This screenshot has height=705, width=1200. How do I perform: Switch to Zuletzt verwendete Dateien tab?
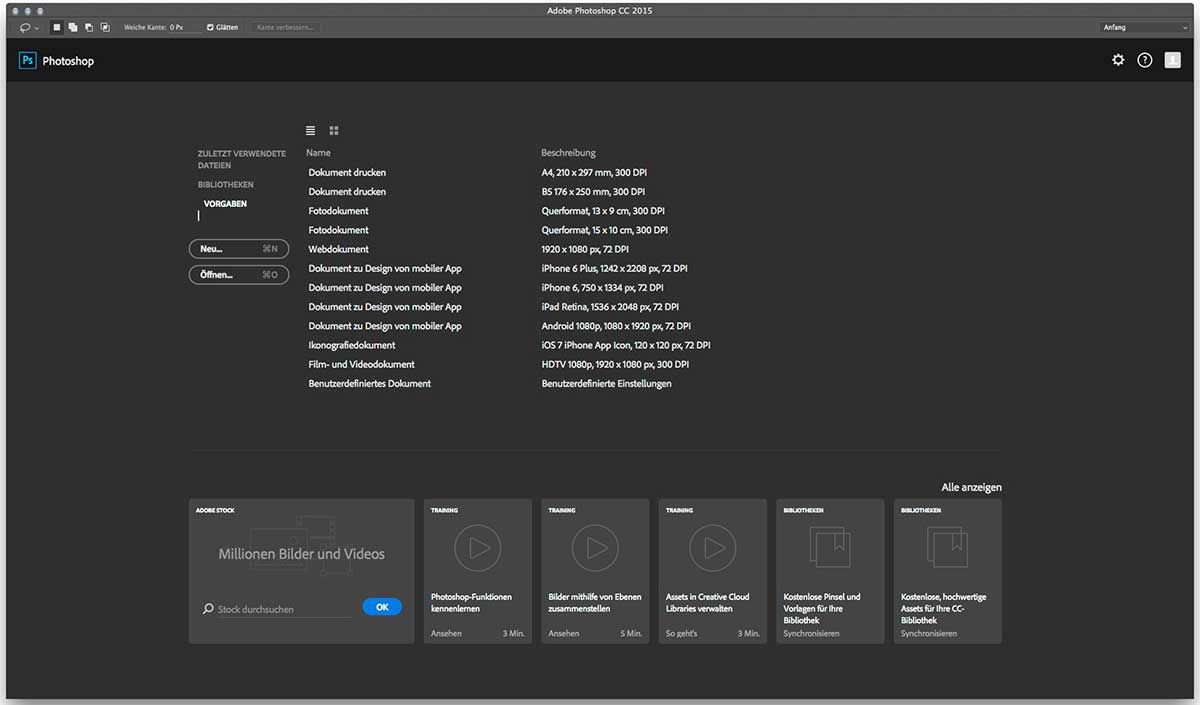coord(241,159)
